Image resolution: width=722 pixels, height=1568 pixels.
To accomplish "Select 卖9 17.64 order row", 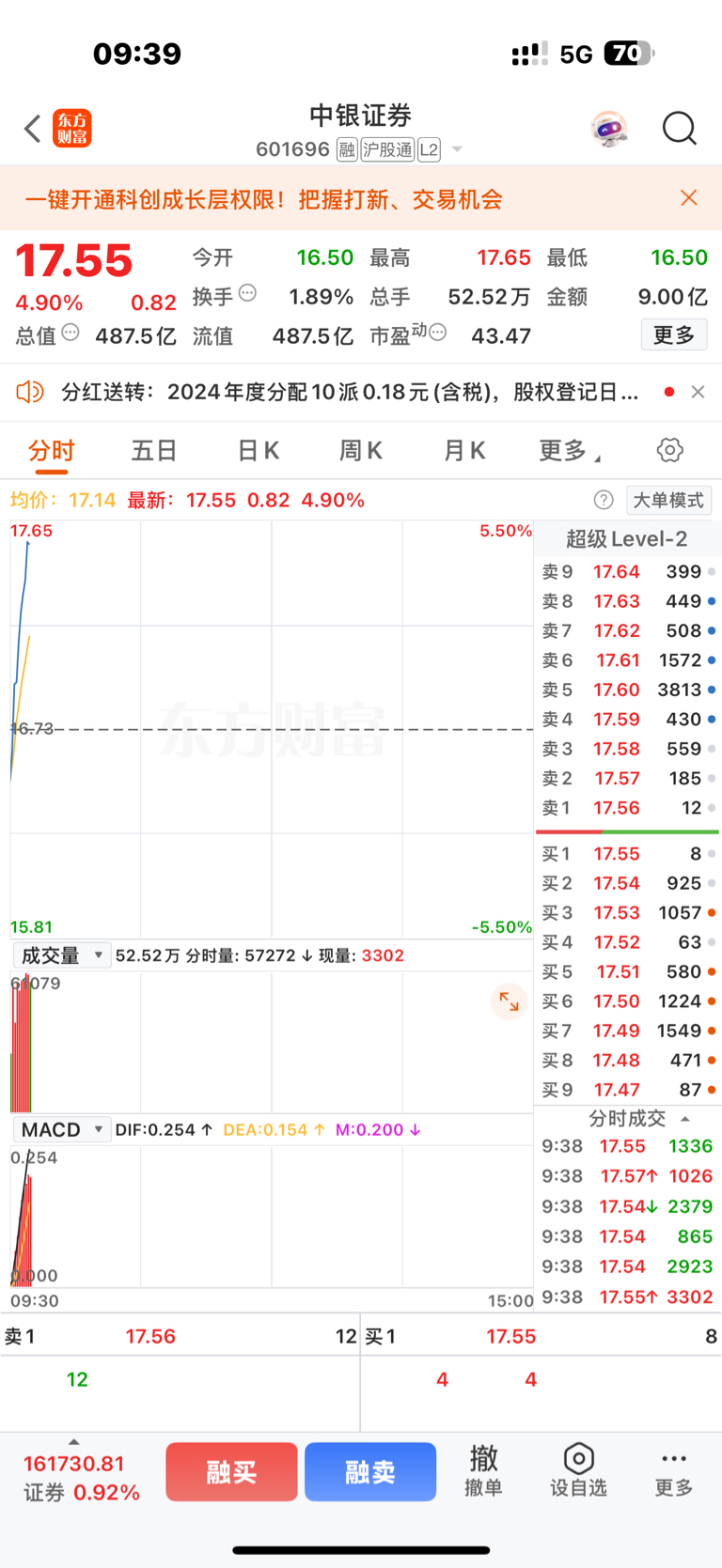I will click(628, 571).
